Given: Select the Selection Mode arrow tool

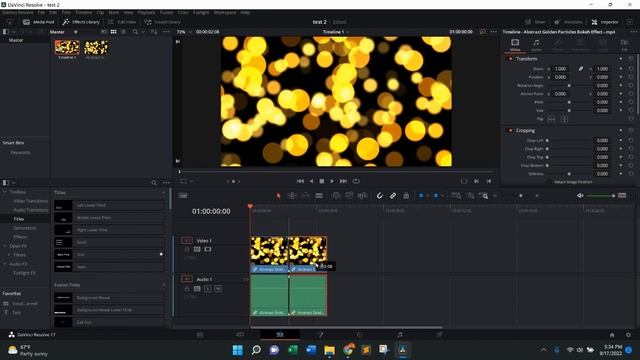Looking at the screenshot, I should click(x=278, y=196).
